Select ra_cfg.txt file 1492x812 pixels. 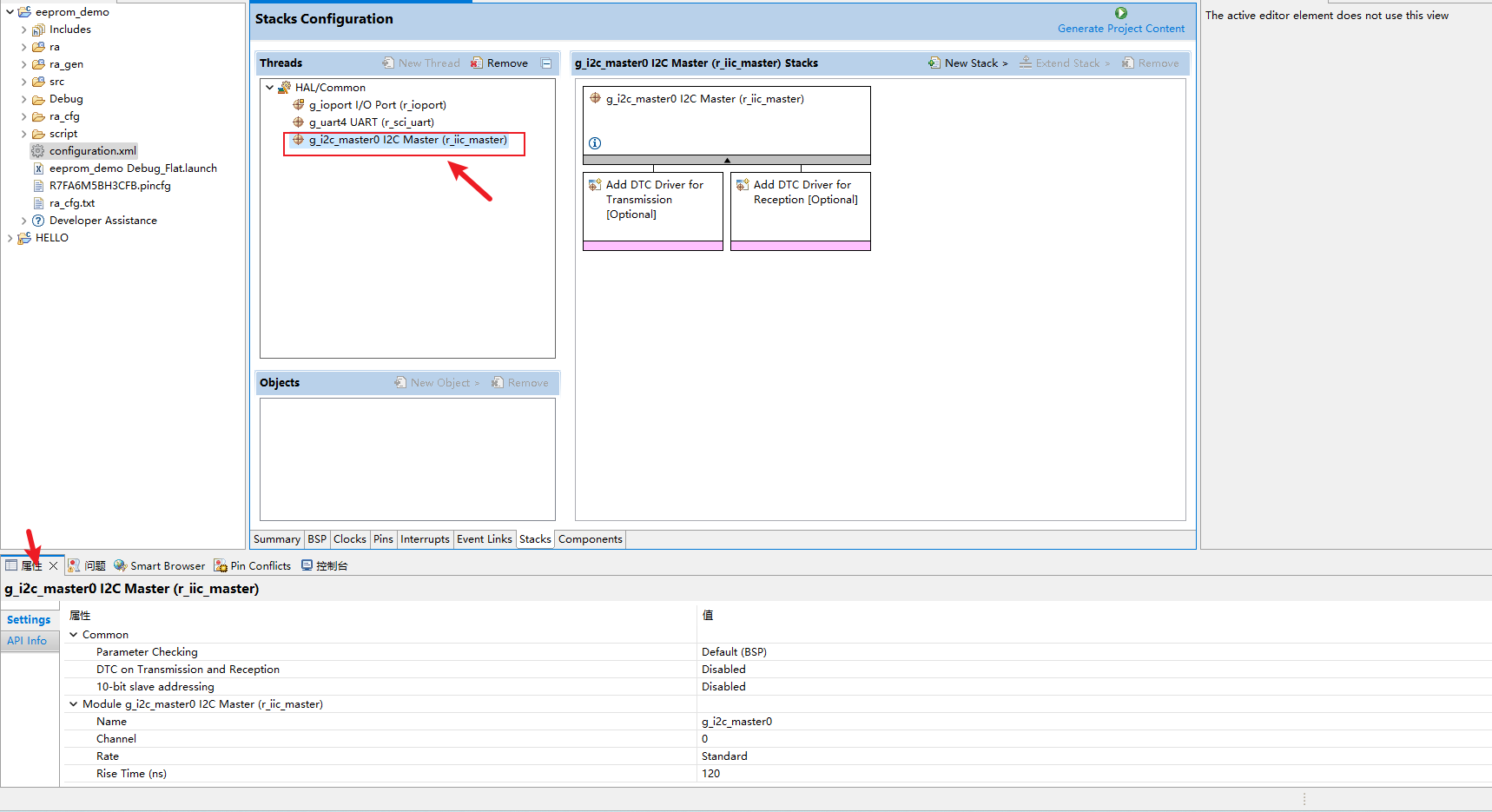pos(72,203)
